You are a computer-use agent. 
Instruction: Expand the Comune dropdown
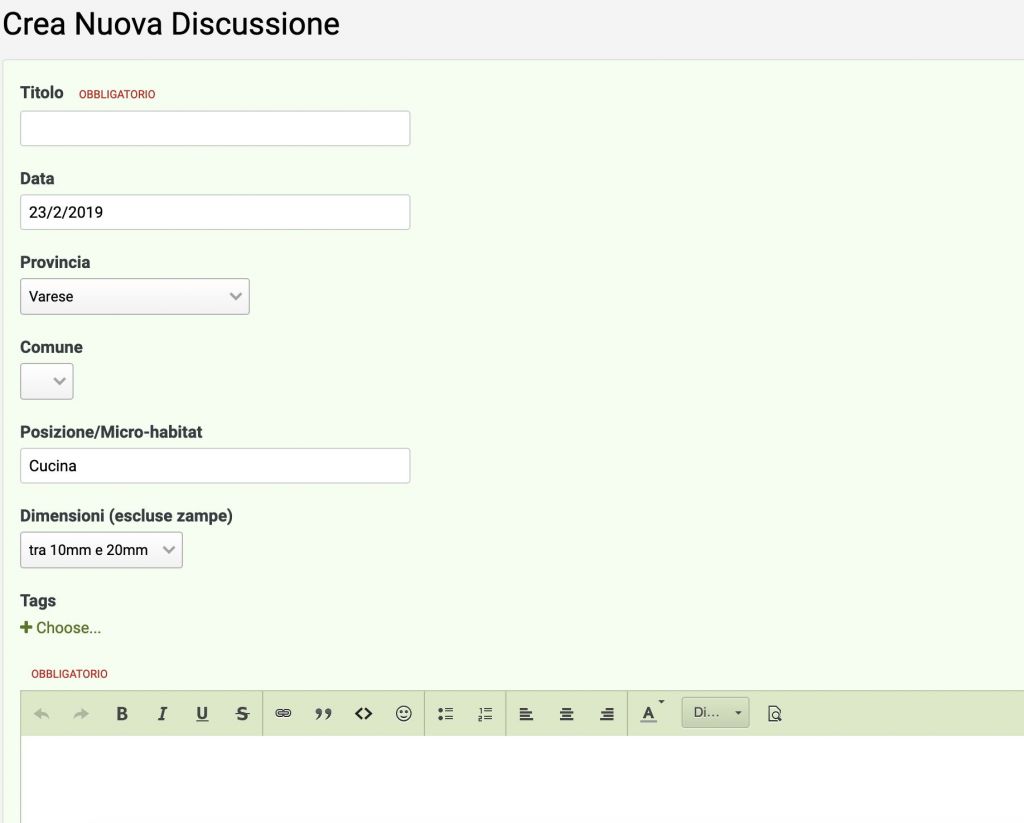coord(47,381)
